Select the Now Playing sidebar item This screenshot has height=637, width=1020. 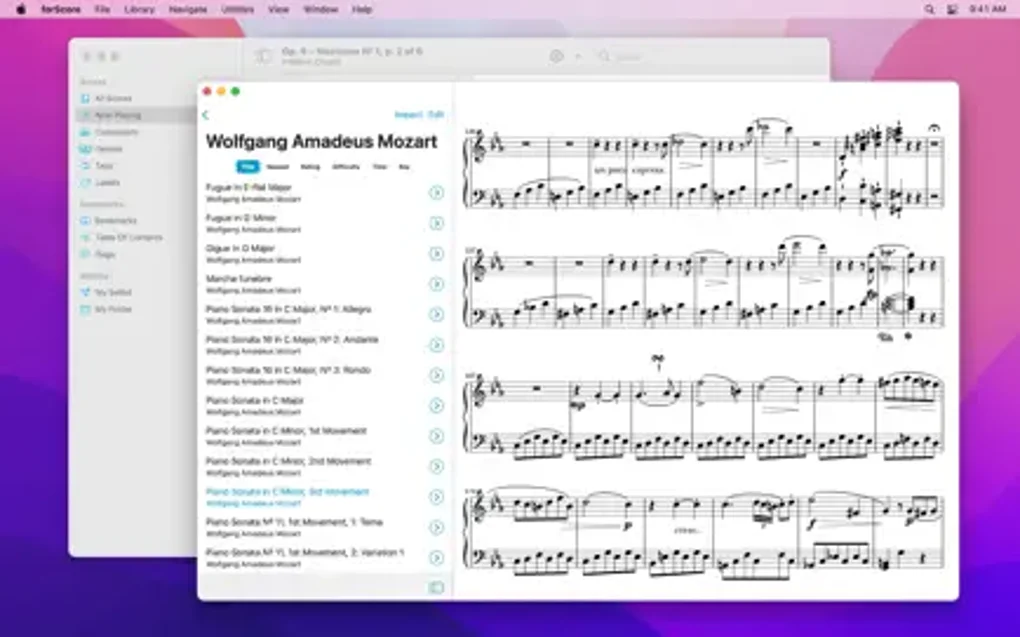(115, 115)
